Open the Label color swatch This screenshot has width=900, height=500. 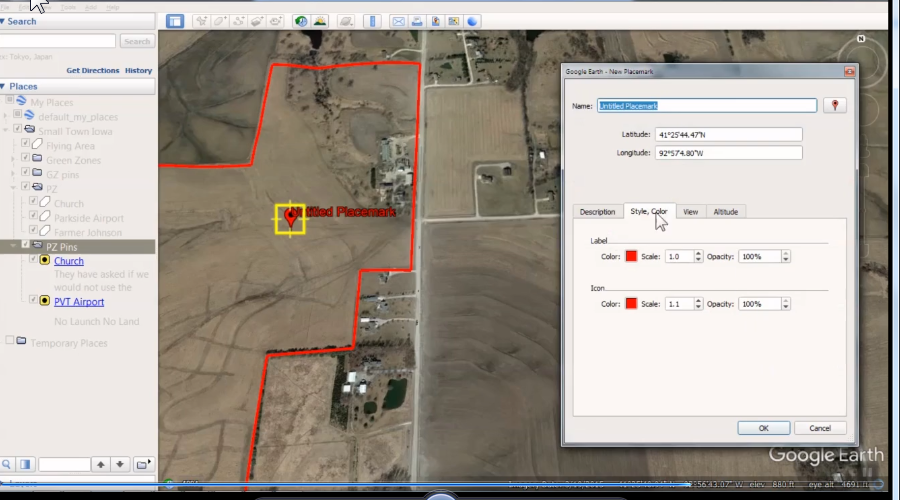[x=631, y=256]
